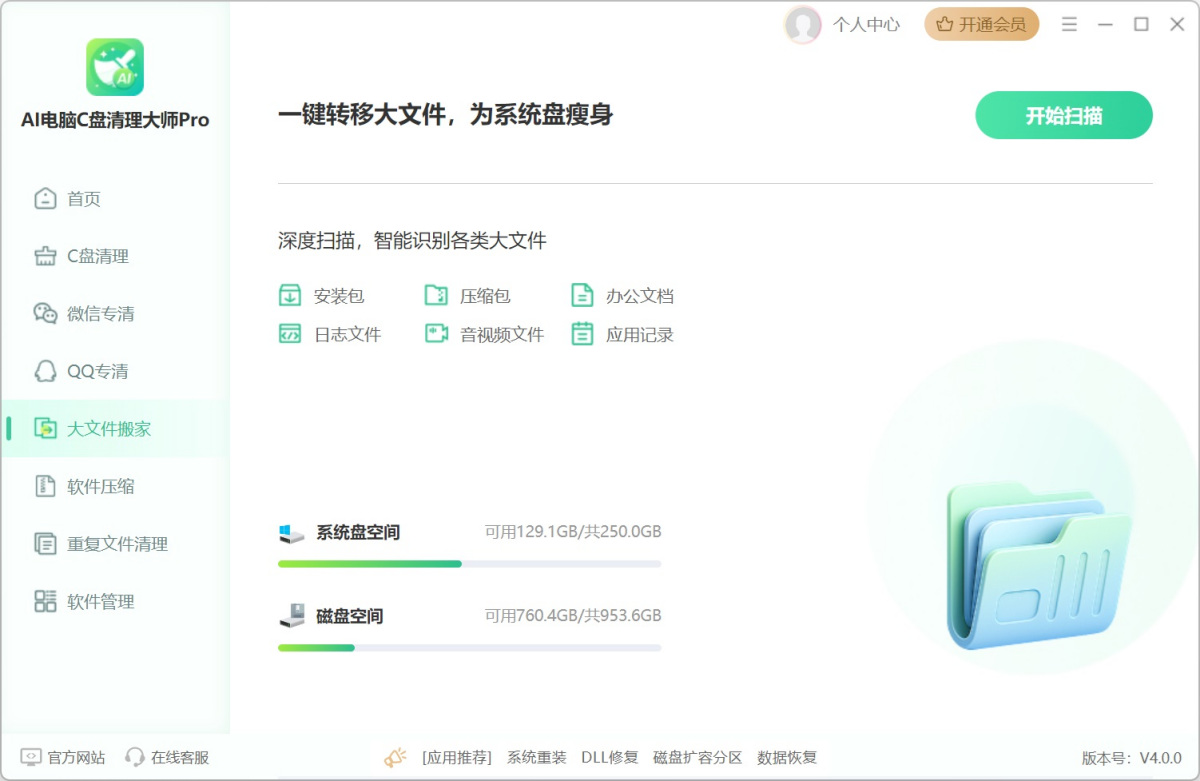Open 官方网站 link
The height and width of the screenshot is (781, 1200).
64,757
